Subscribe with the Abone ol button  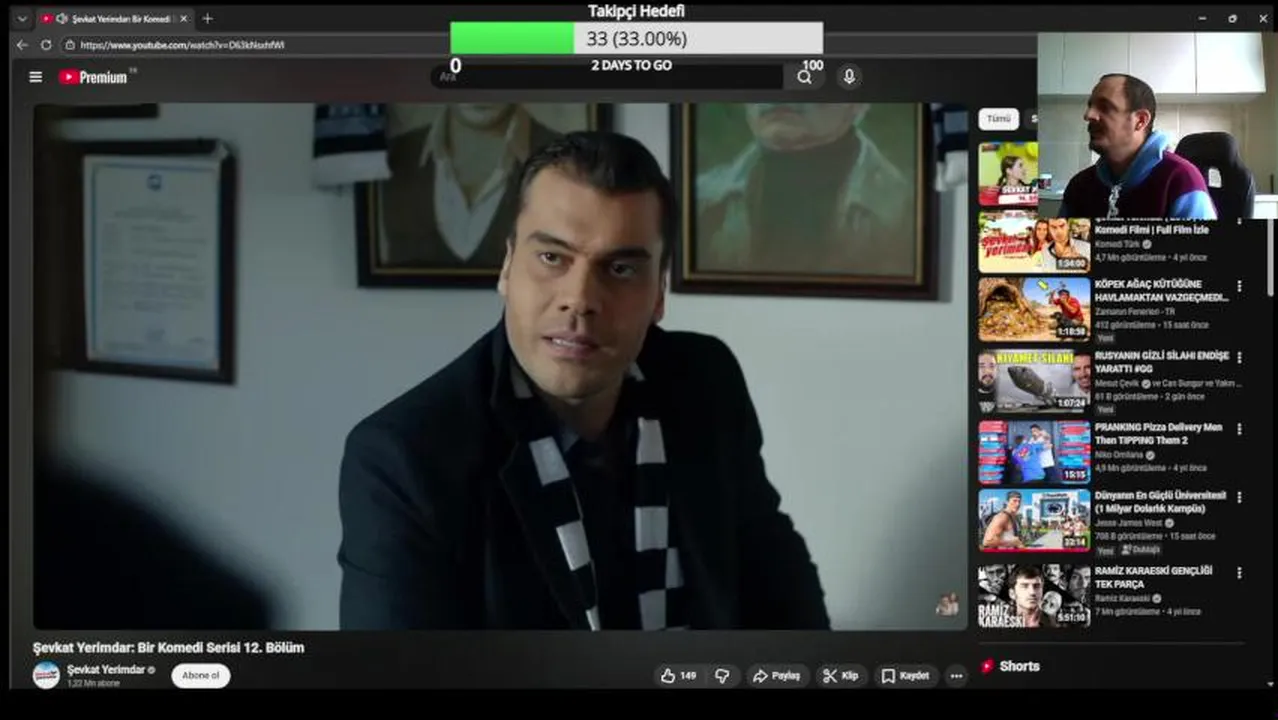point(201,676)
